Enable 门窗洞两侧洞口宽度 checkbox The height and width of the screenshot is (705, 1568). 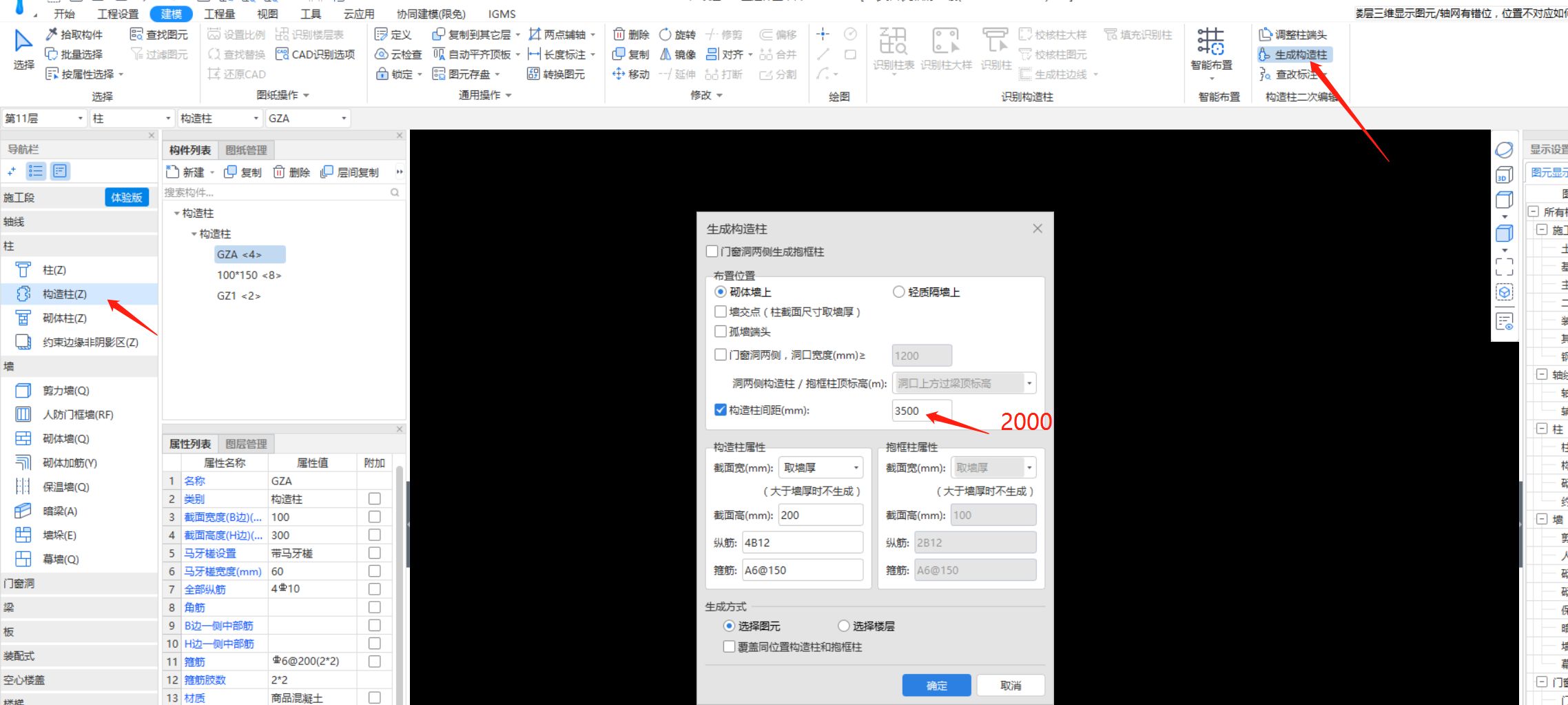[x=721, y=355]
